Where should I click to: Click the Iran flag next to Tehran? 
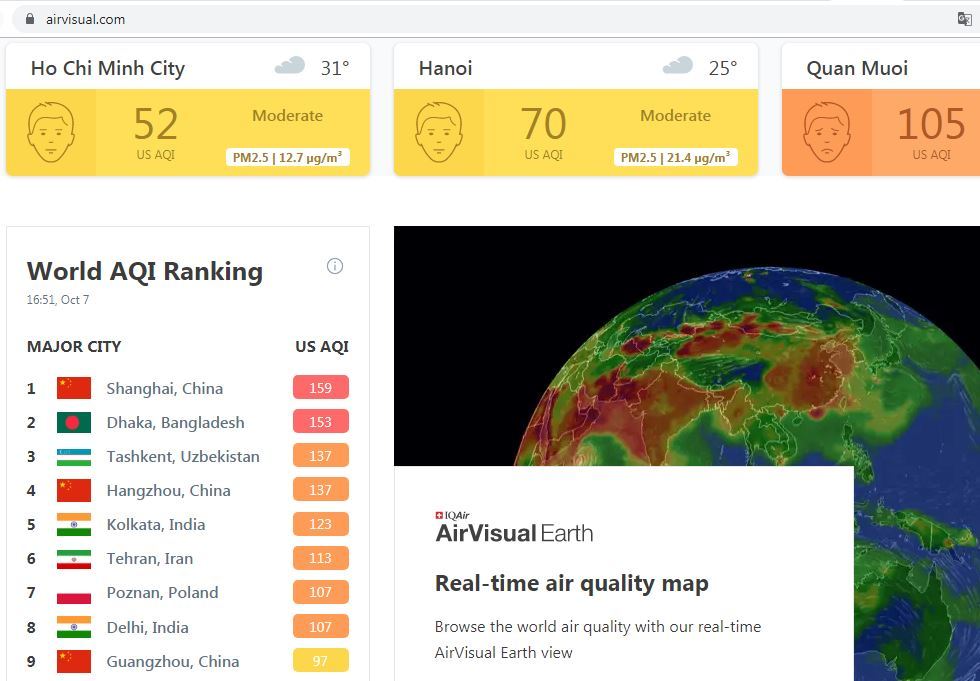(x=74, y=559)
